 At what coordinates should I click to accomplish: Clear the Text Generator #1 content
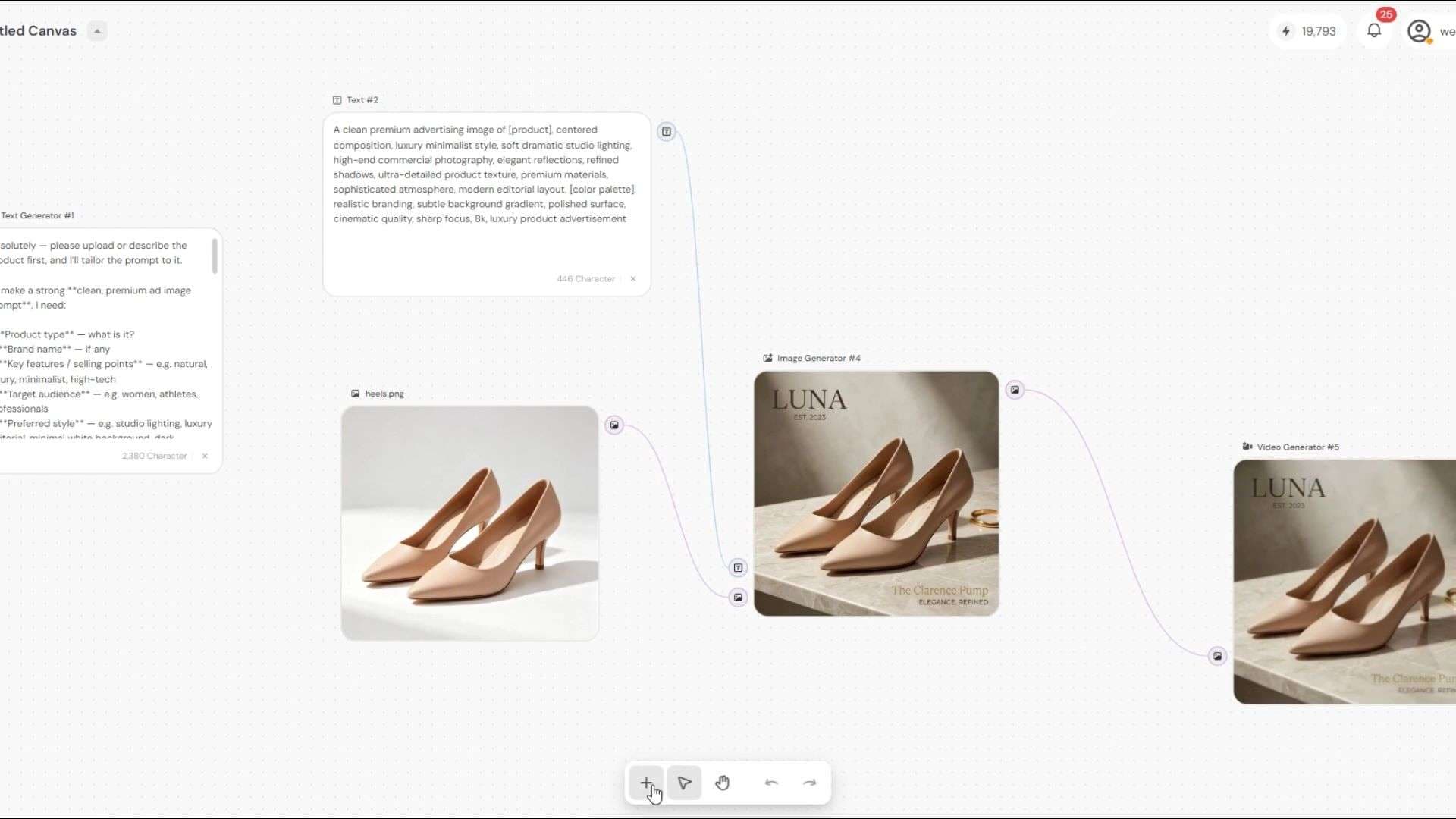click(x=205, y=456)
